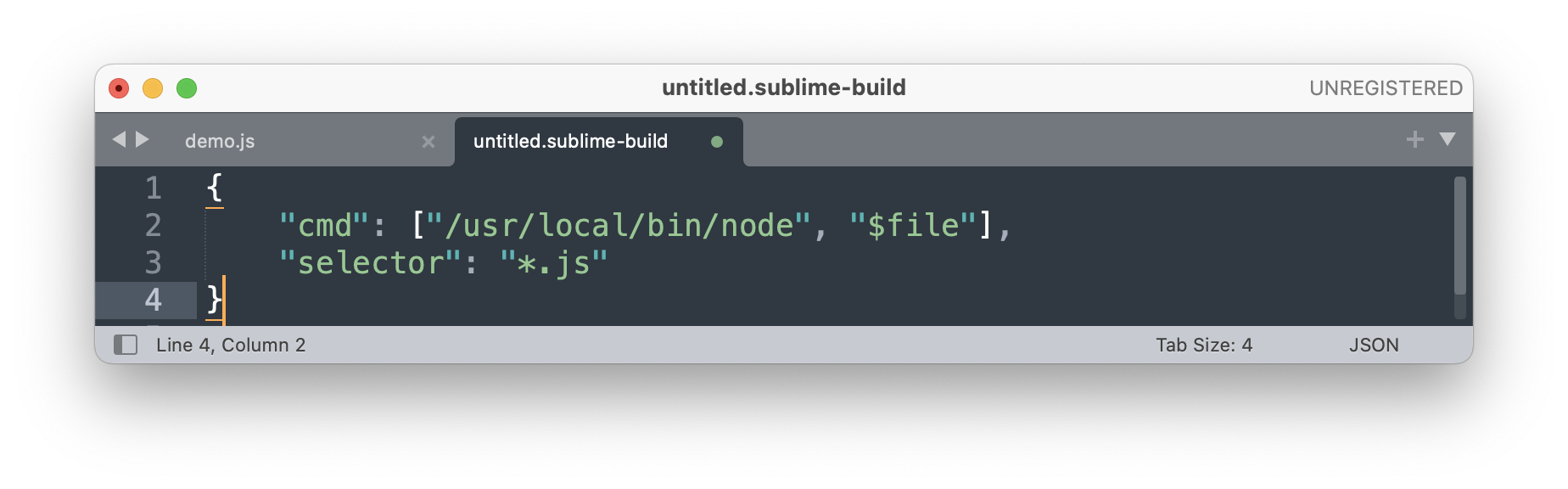Image resolution: width=1568 pixels, height=489 pixels.
Task: Click the next tab right arrow
Action: pos(143,139)
